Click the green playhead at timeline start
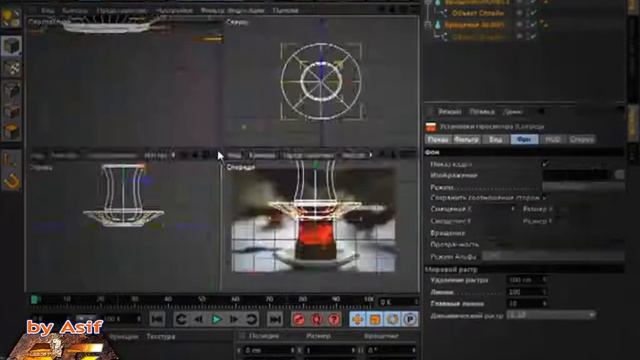The image size is (640, 360). click(35, 300)
